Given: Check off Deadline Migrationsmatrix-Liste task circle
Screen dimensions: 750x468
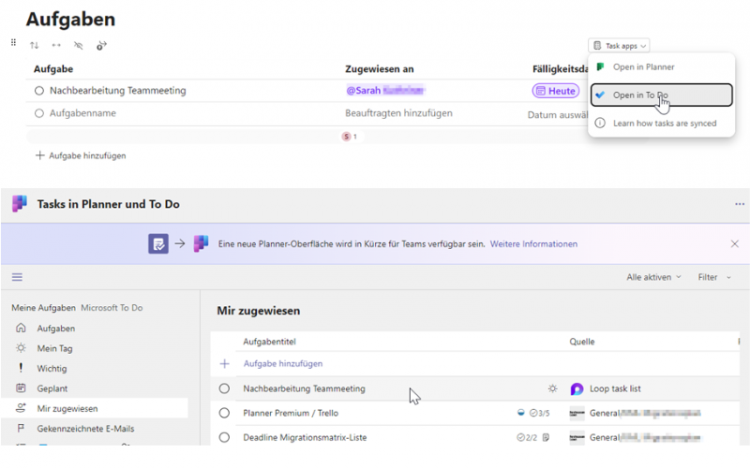Looking at the screenshot, I should click(224, 437).
